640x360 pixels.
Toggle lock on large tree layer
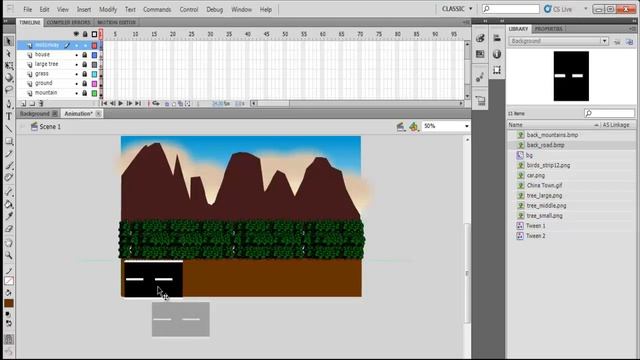click(x=84, y=64)
